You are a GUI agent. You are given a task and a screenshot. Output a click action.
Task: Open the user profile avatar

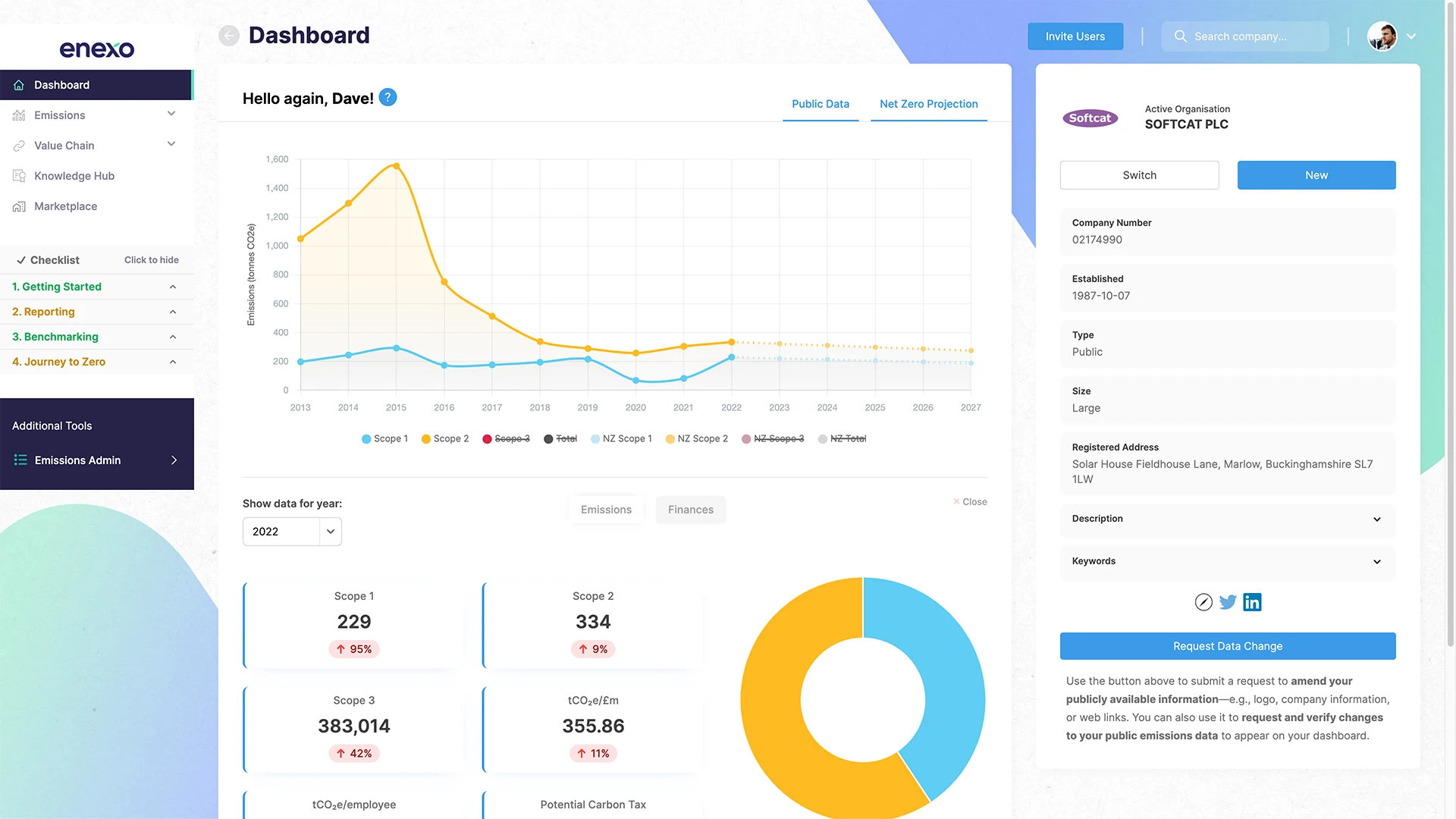[x=1382, y=36]
